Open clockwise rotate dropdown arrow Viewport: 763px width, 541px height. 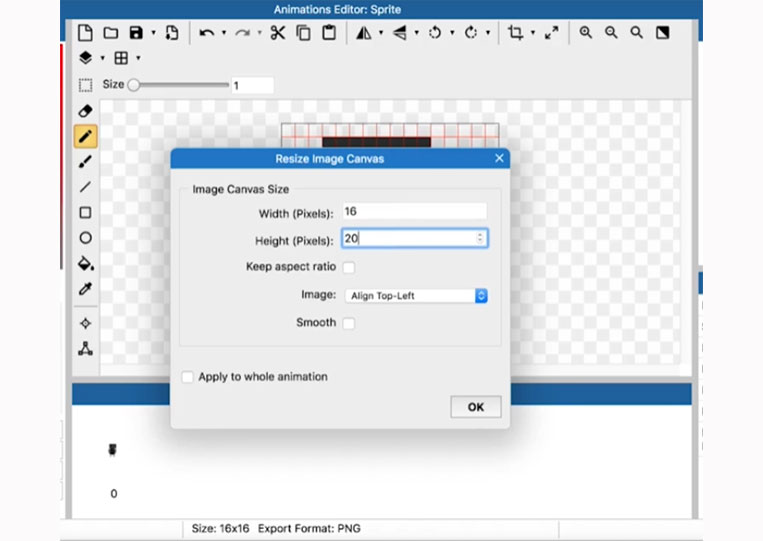pos(488,33)
